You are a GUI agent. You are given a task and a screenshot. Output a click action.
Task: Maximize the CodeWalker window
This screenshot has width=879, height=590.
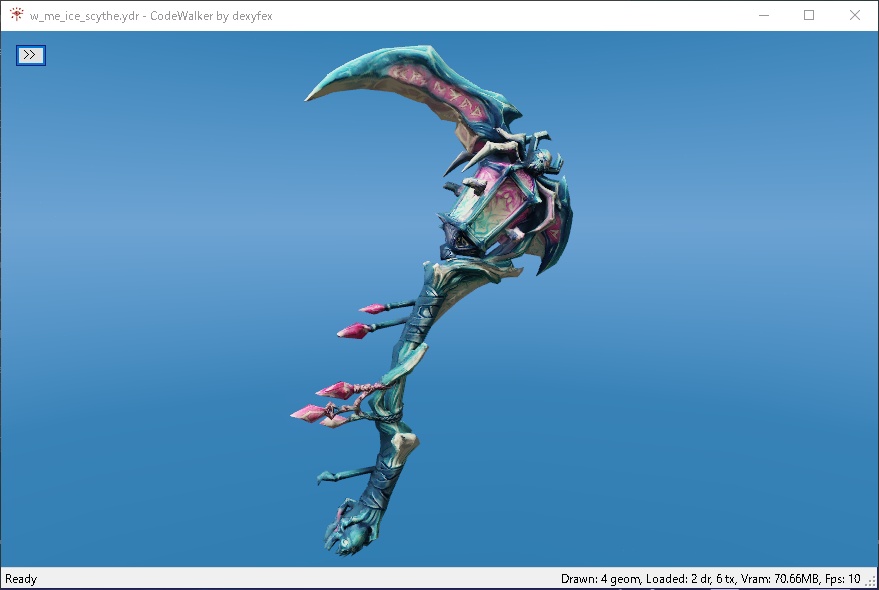[x=809, y=15]
